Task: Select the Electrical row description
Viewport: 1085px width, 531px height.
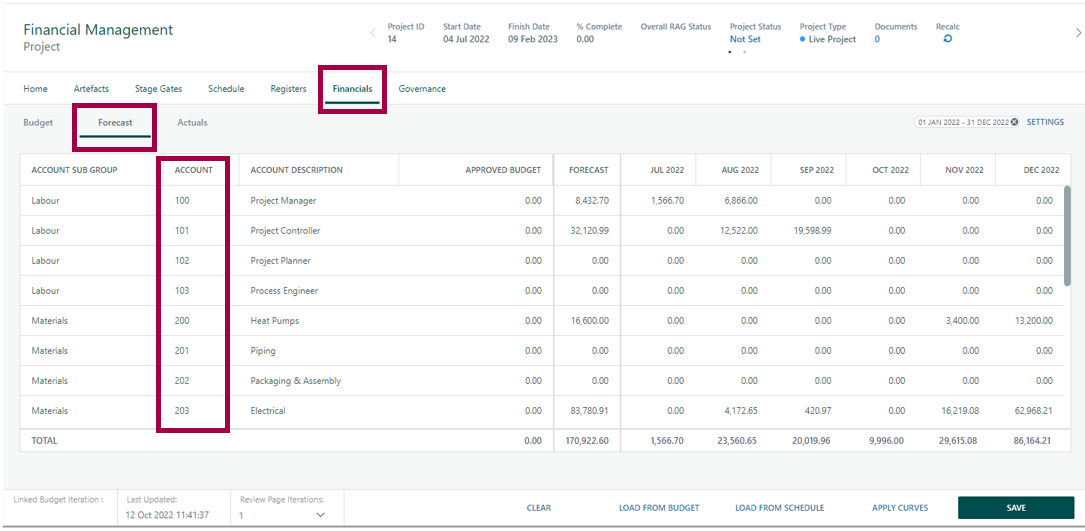Action: [268, 411]
